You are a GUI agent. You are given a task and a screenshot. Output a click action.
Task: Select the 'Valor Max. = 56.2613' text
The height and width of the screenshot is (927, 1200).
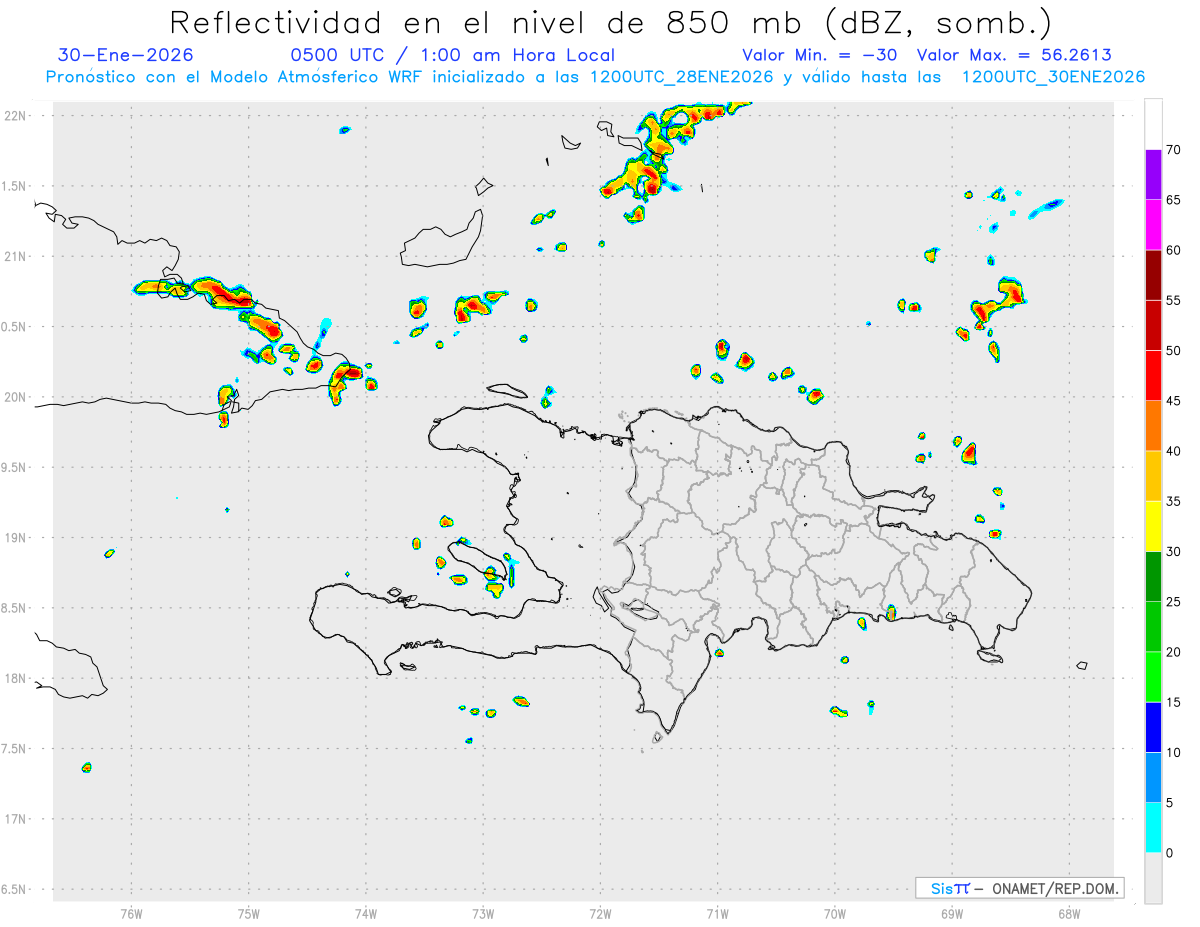[x=1014, y=55]
